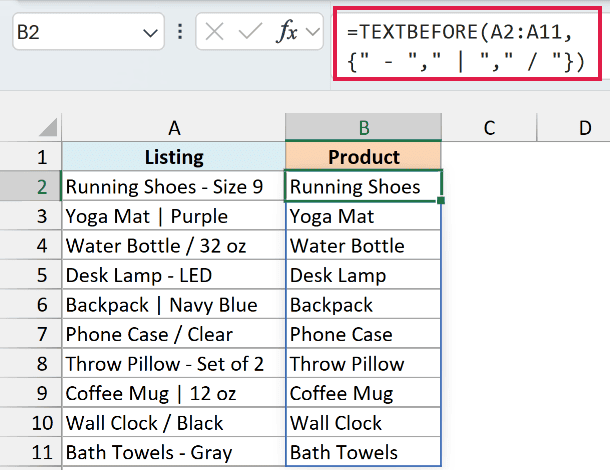The height and width of the screenshot is (470, 610).
Task: Select cell 'Bath Towels - Gray'
Action: coord(174,452)
